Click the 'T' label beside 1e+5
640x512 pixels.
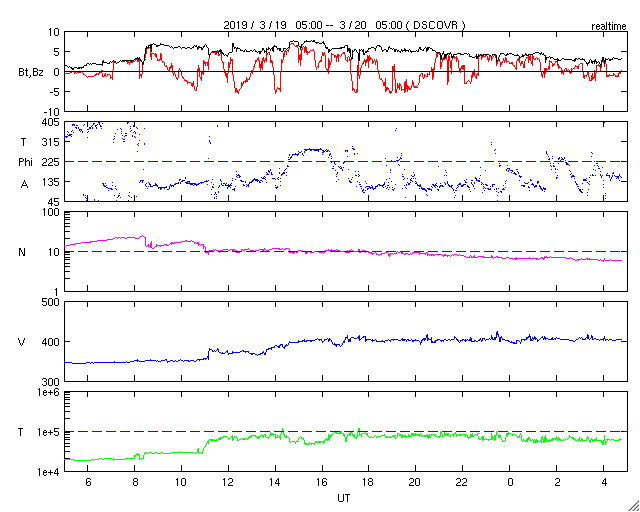point(21,432)
